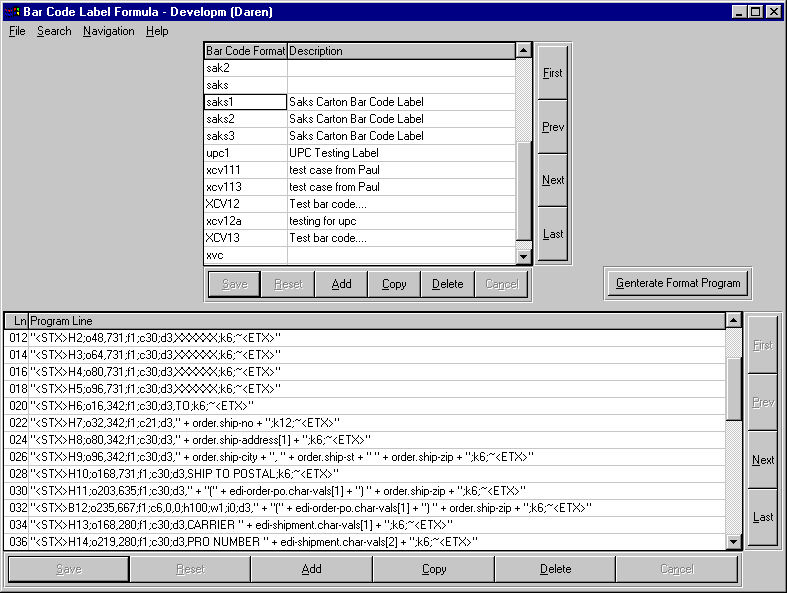Select program line 028 SHIP TO POSTAL
Screen dimensions: 787x593
pyautogui.click(x=200, y=473)
